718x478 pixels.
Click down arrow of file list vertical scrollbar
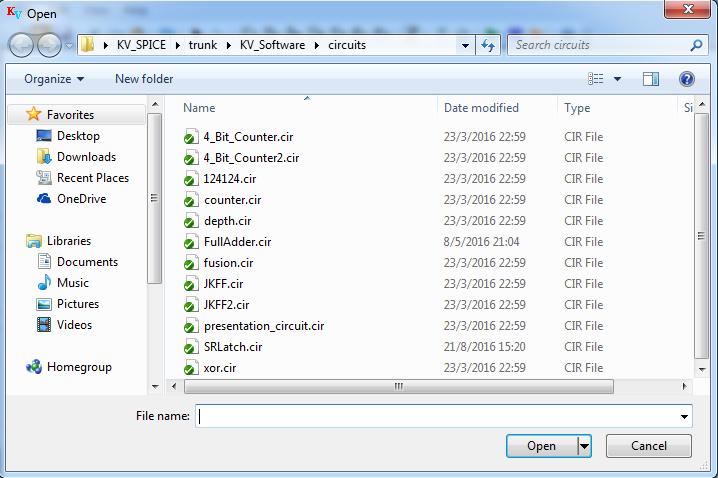click(x=702, y=369)
